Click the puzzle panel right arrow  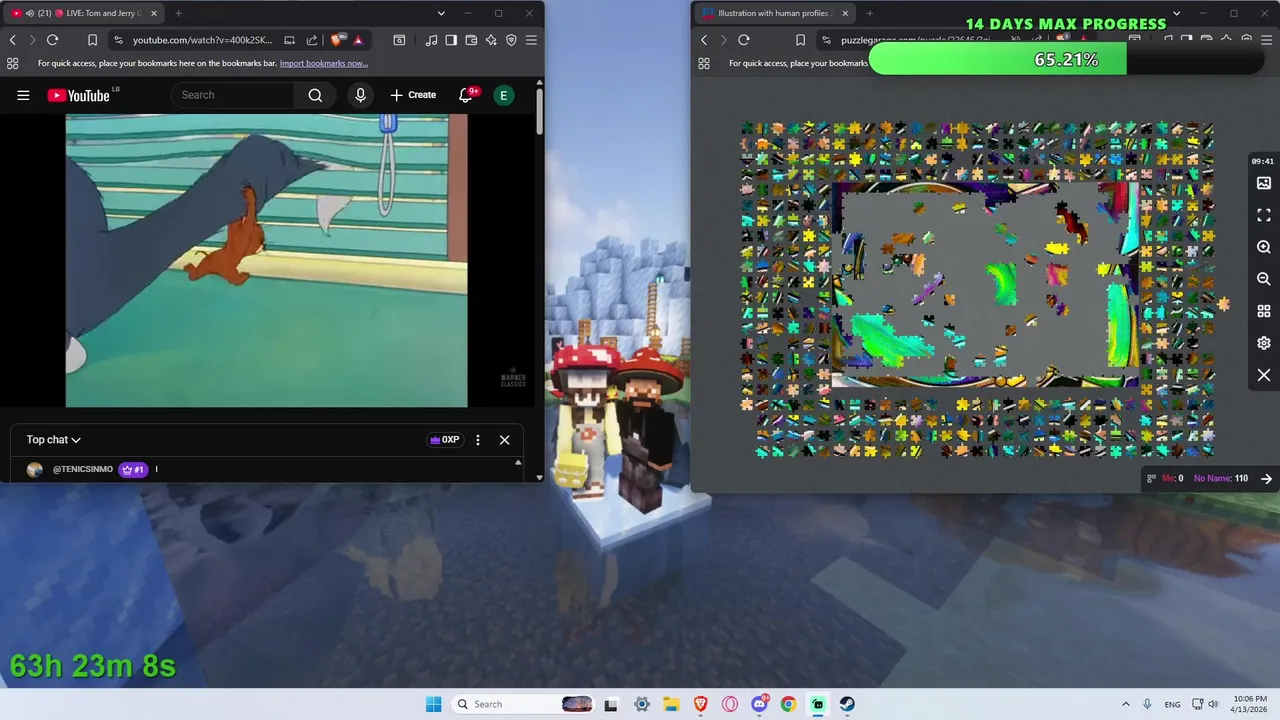click(x=1266, y=478)
